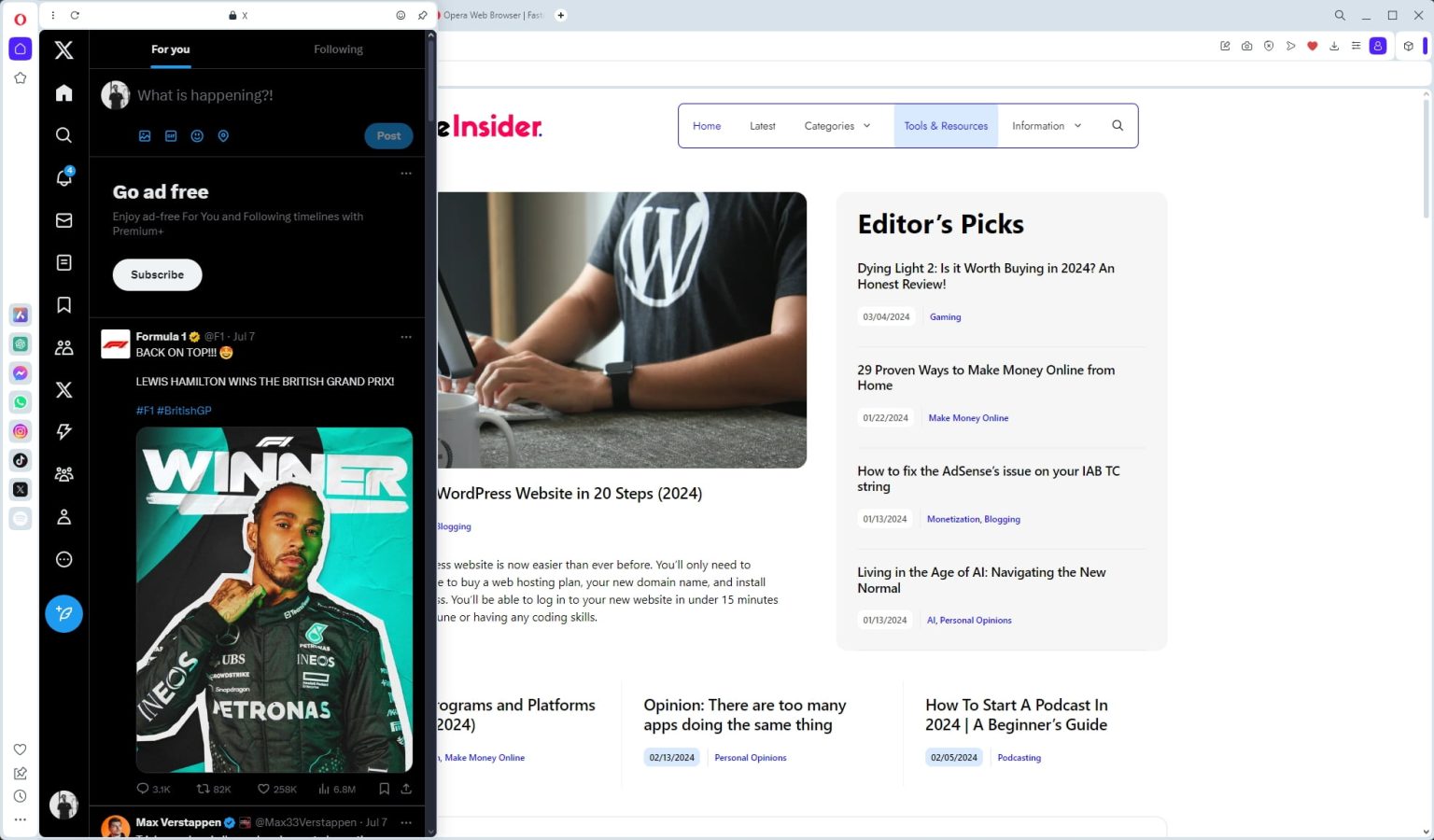The image size is (1434, 840).
Task: Switch to the Following tab on X
Action: click(x=338, y=49)
